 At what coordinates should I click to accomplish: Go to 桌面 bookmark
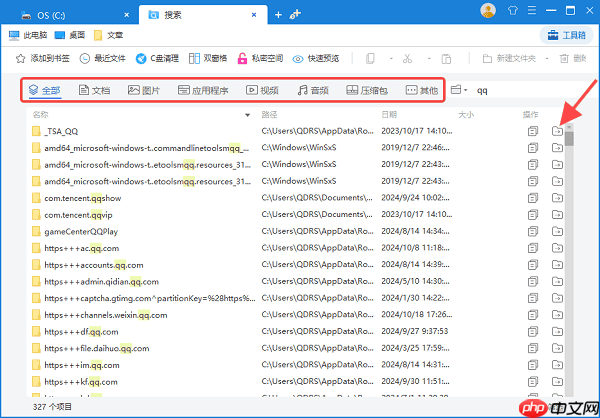(70, 36)
